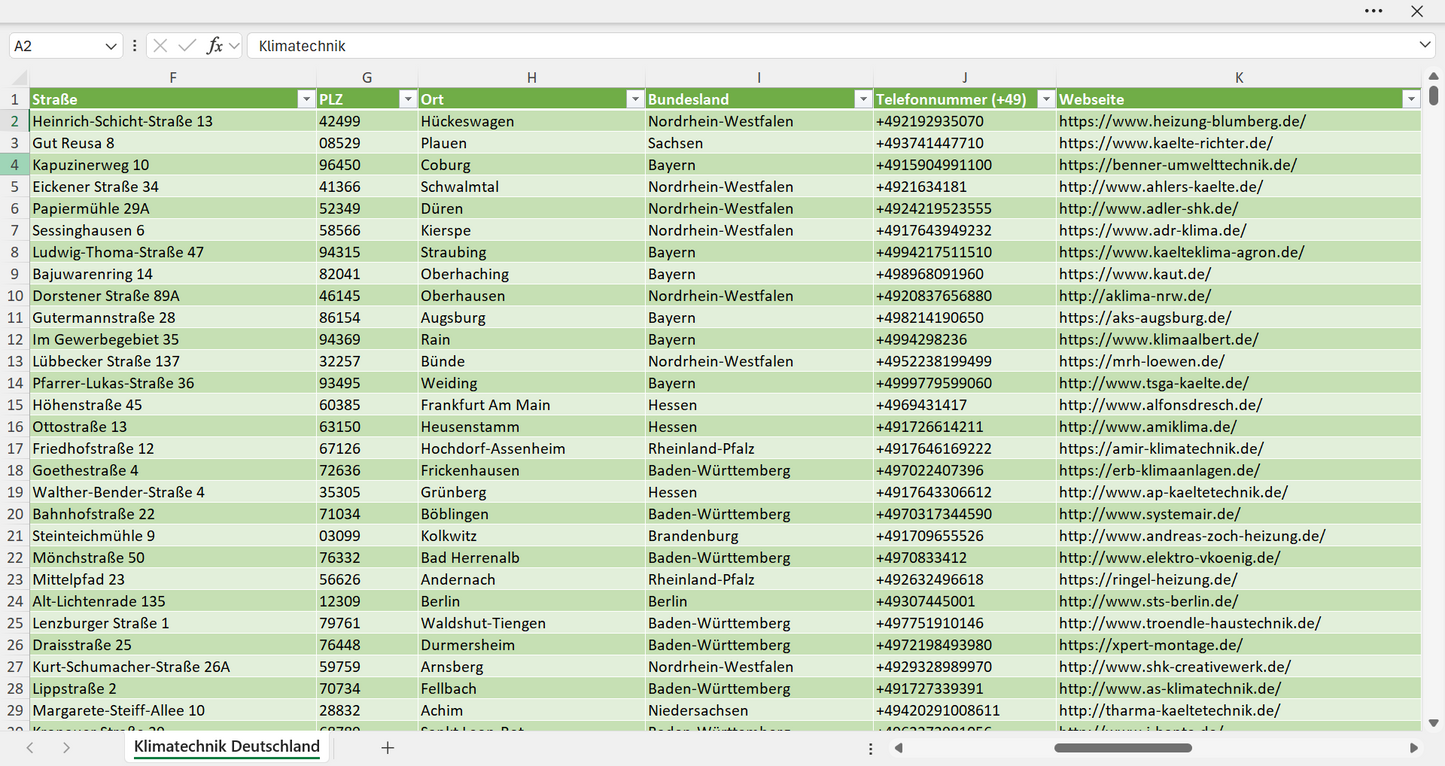The image size is (1445, 766).
Task: Open the PLZ column filter dropdown
Action: click(408, 99)
